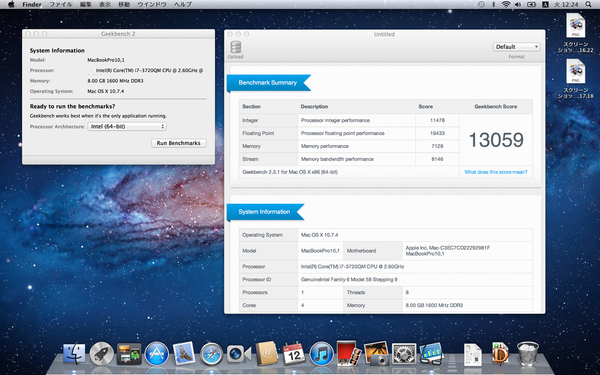Image resolution: width=600 pixels, height=375 pixels.
Task: Click the Stream score value 8146
Action: (x=437, y=159)
